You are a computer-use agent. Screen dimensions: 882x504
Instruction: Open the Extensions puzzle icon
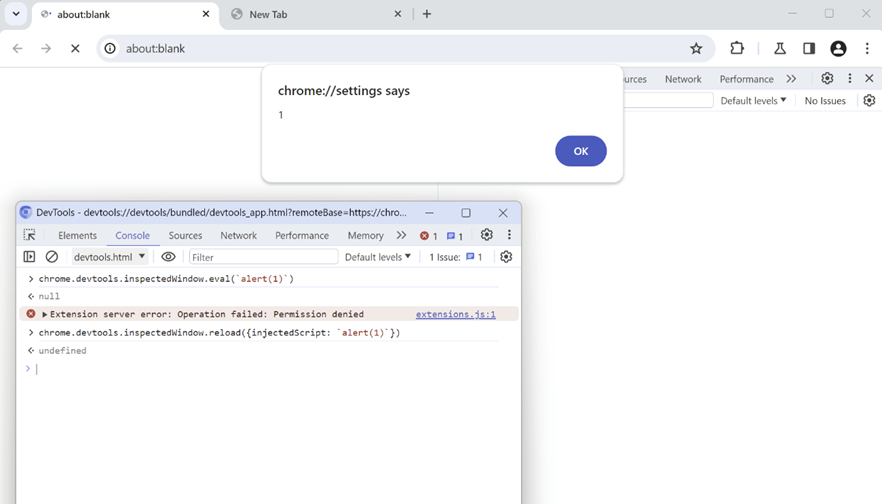(x=737, y=48)
